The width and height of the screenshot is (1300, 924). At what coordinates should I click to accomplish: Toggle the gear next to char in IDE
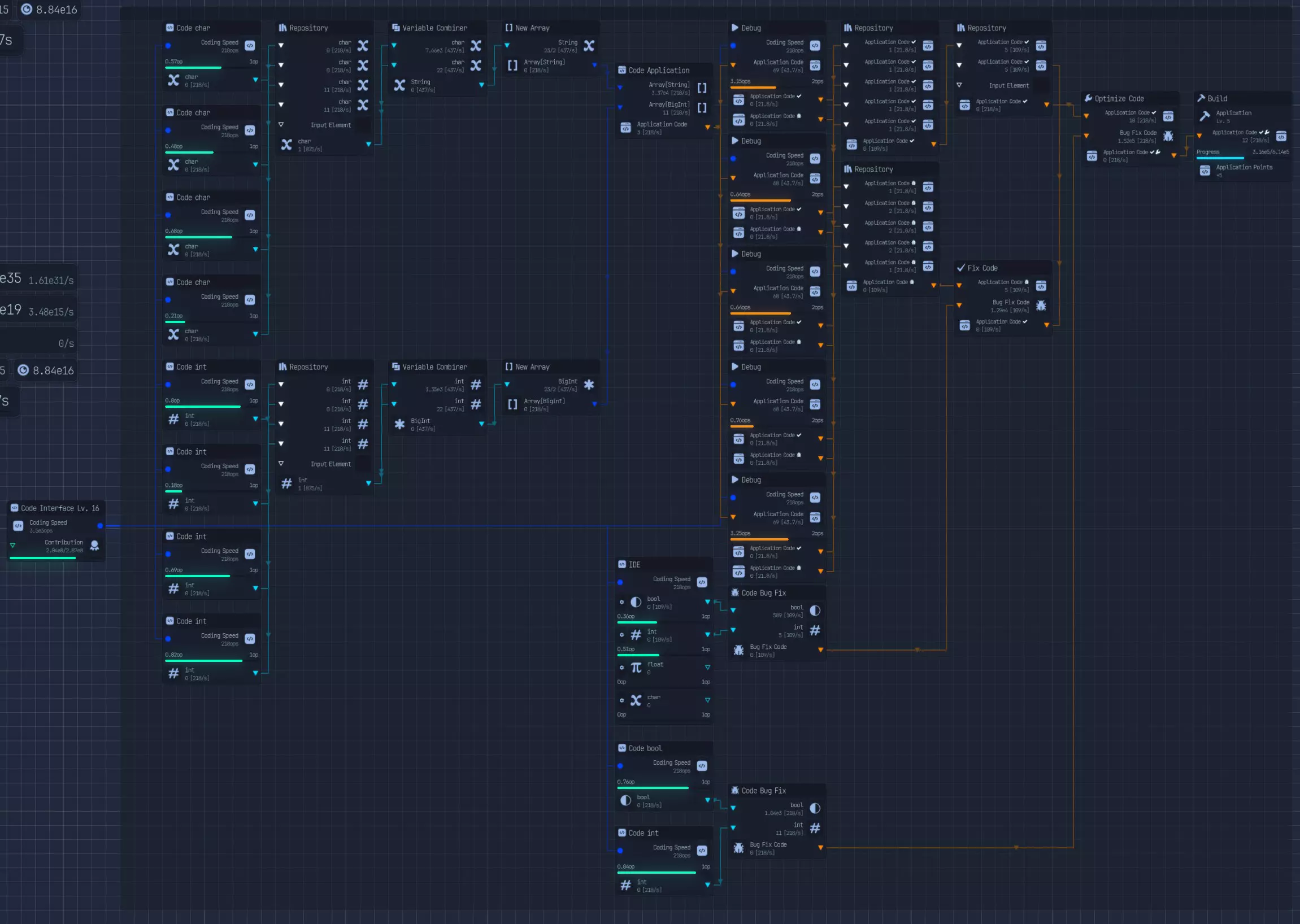pyautogui.click(x=621, y=700)
